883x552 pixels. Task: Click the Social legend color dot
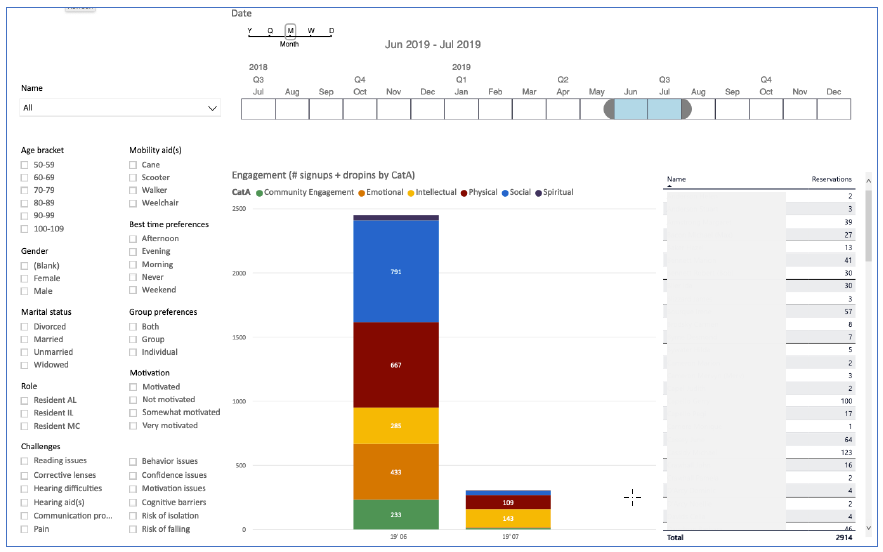505,193
